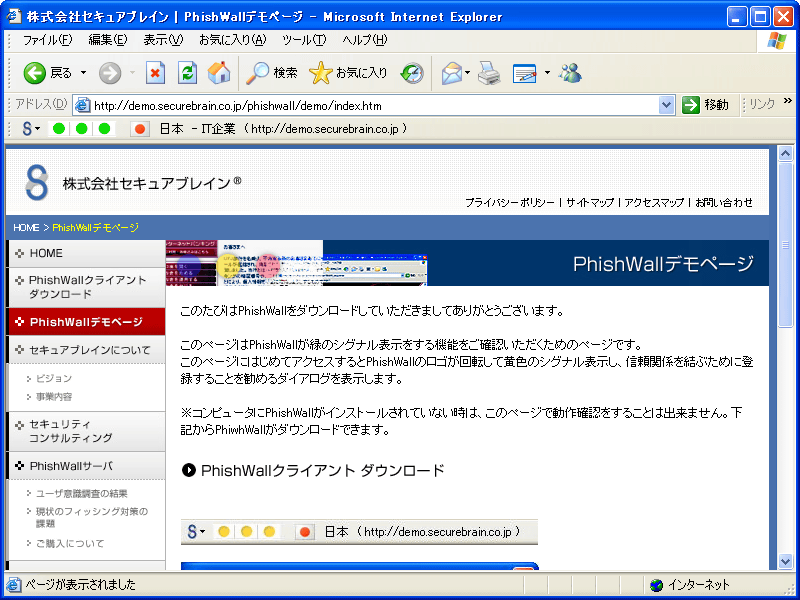
Task: Open サイトマップ link
Action: click(590, 203)
